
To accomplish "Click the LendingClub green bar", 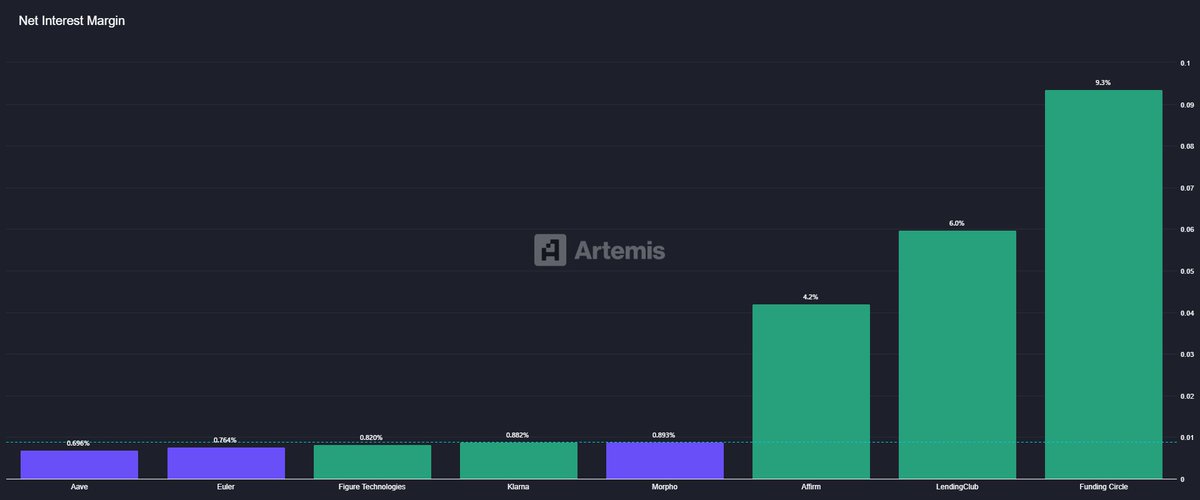I will pyautogui.click(x=957, y=355).
